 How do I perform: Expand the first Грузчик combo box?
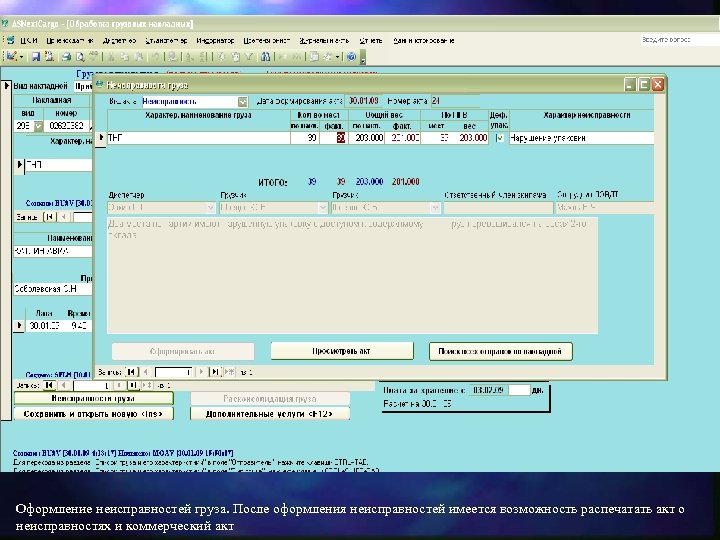point(322,208)
